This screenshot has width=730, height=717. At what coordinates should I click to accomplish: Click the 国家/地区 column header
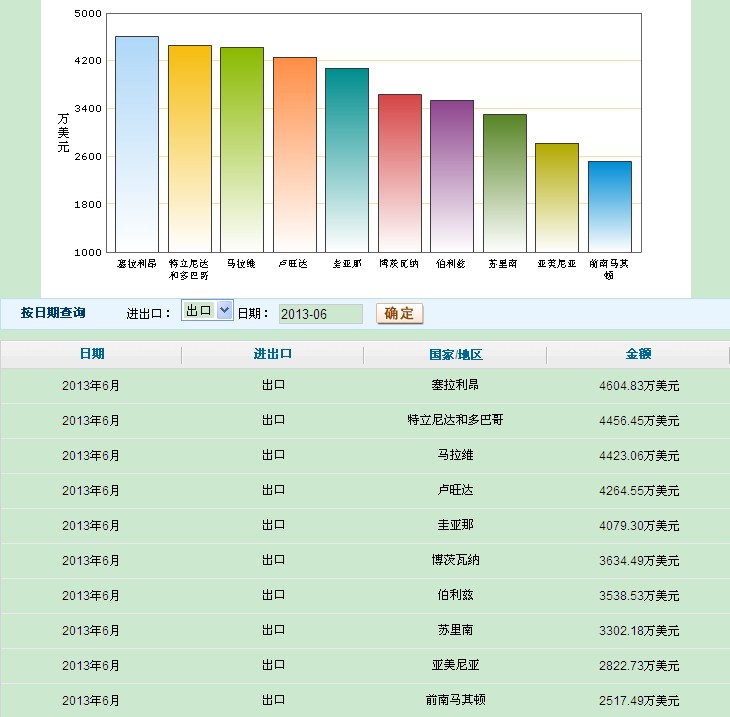point(455,354)
